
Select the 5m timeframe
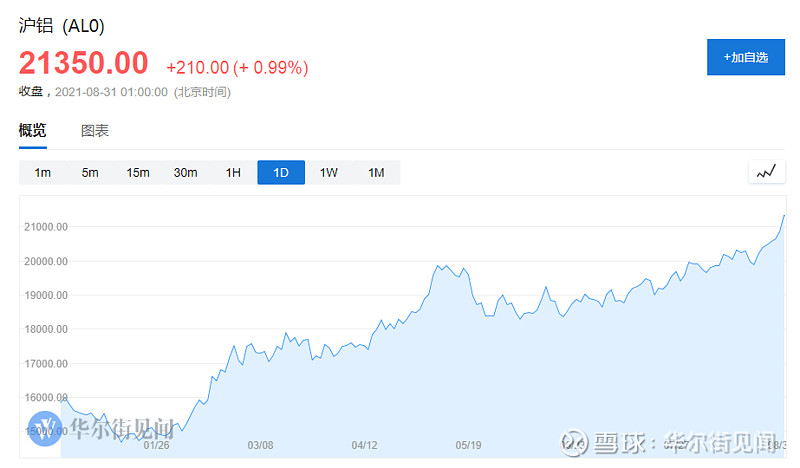click(x=90, y=173)
